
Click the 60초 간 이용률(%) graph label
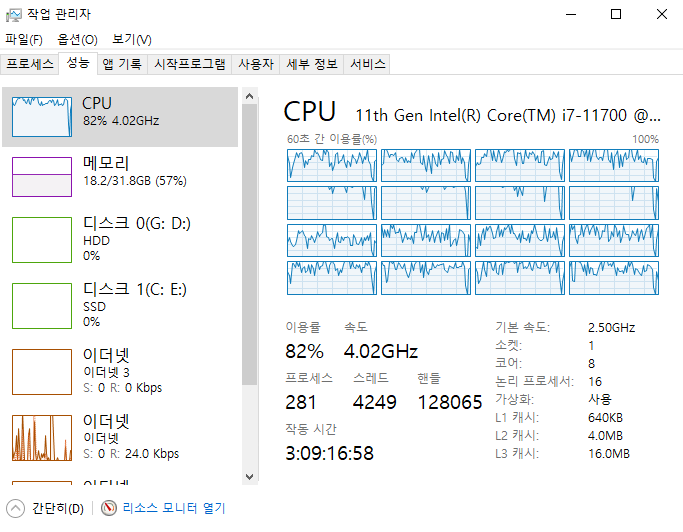[332, 139]
